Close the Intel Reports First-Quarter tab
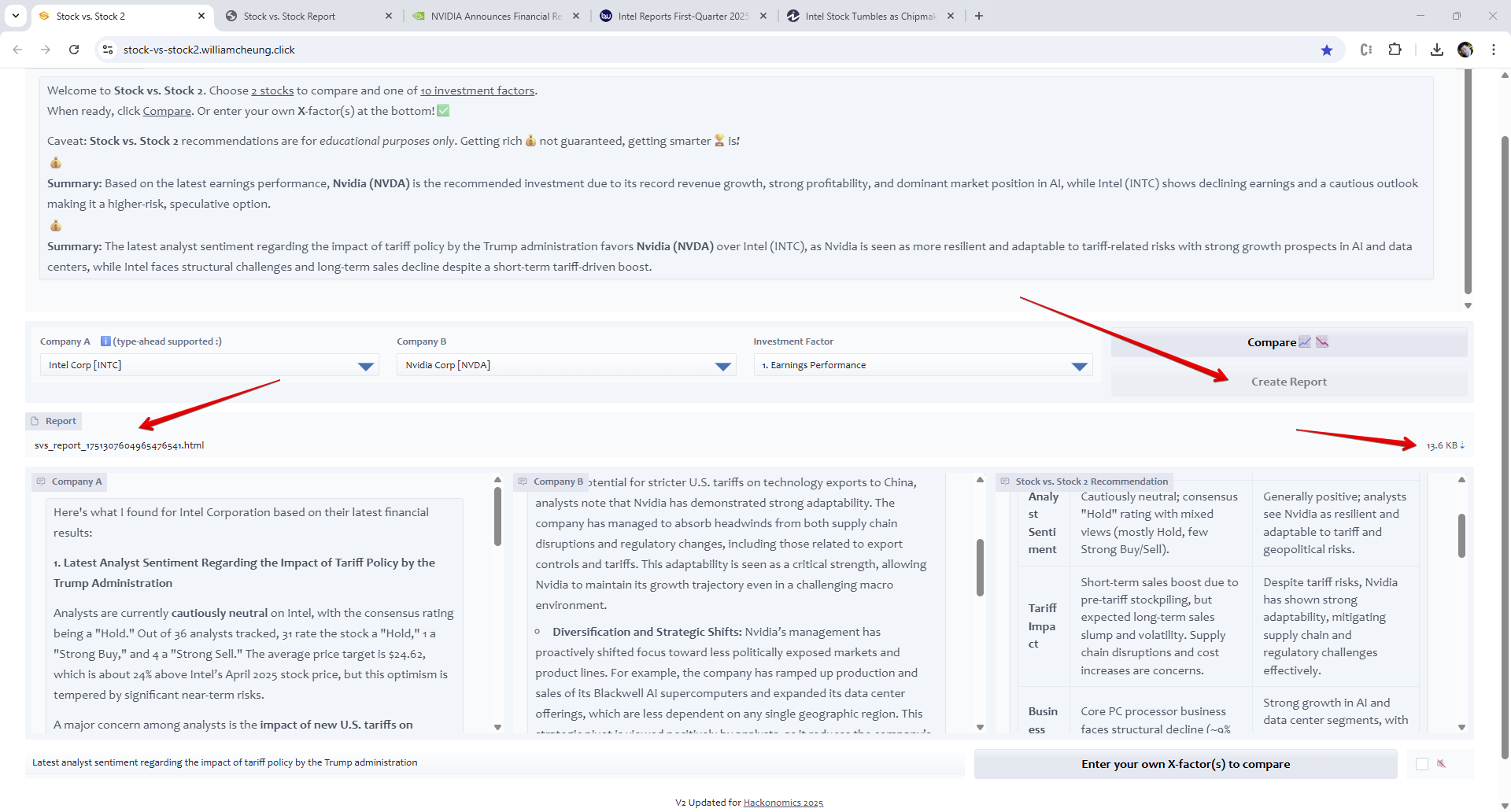Screen dimensions: 1511x812 [763, 16]
